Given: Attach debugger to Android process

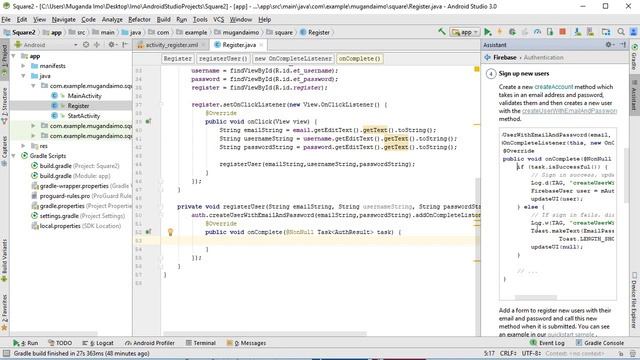Looking at the screenshot, I should click(550, 32).
